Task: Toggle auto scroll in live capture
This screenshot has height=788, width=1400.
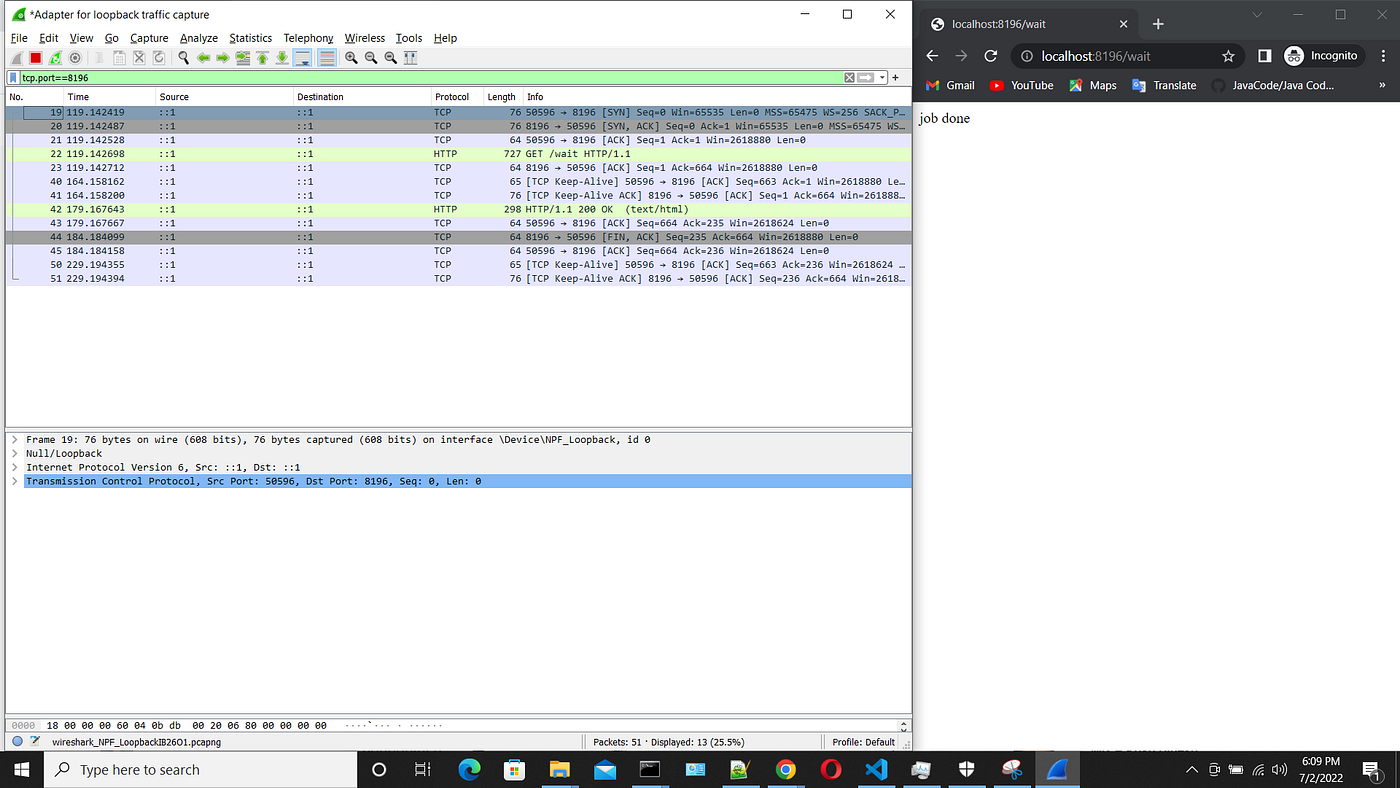Action: (302, 58)
